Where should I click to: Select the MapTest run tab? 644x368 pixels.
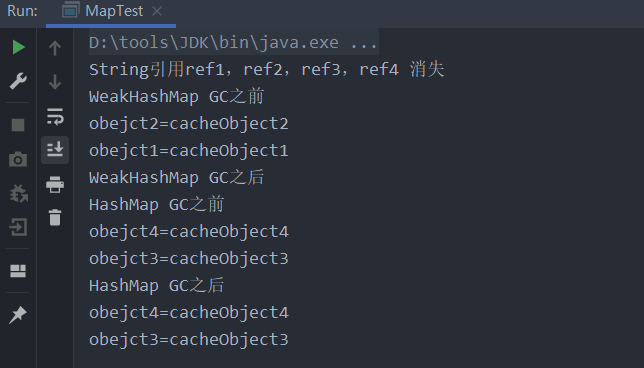tap(111, 12)
